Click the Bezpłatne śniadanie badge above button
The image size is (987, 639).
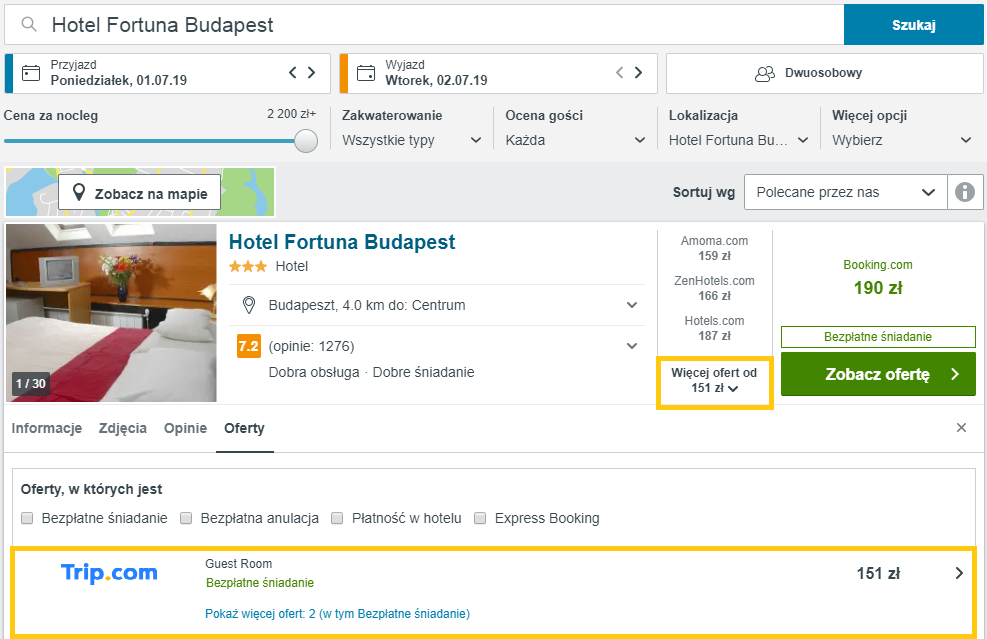click(x=878, y=337)
